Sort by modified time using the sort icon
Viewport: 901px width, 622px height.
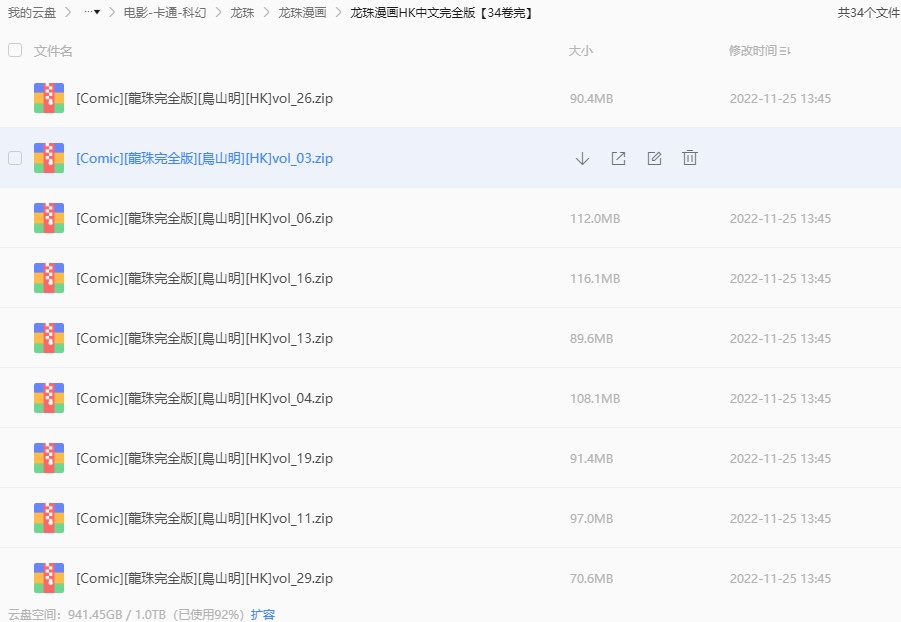point(785,51)
